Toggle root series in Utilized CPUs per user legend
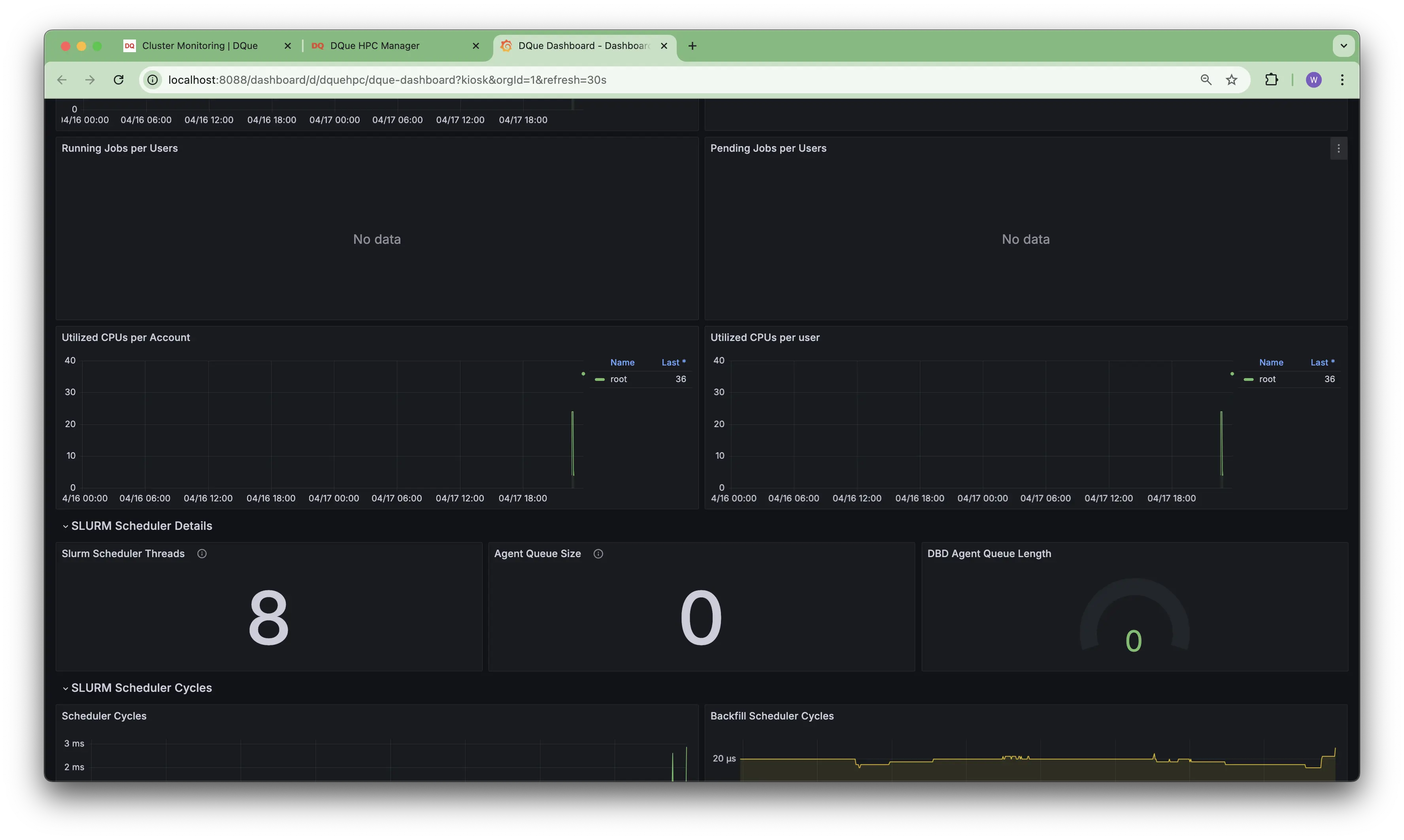 click(x=1267, y=379)
